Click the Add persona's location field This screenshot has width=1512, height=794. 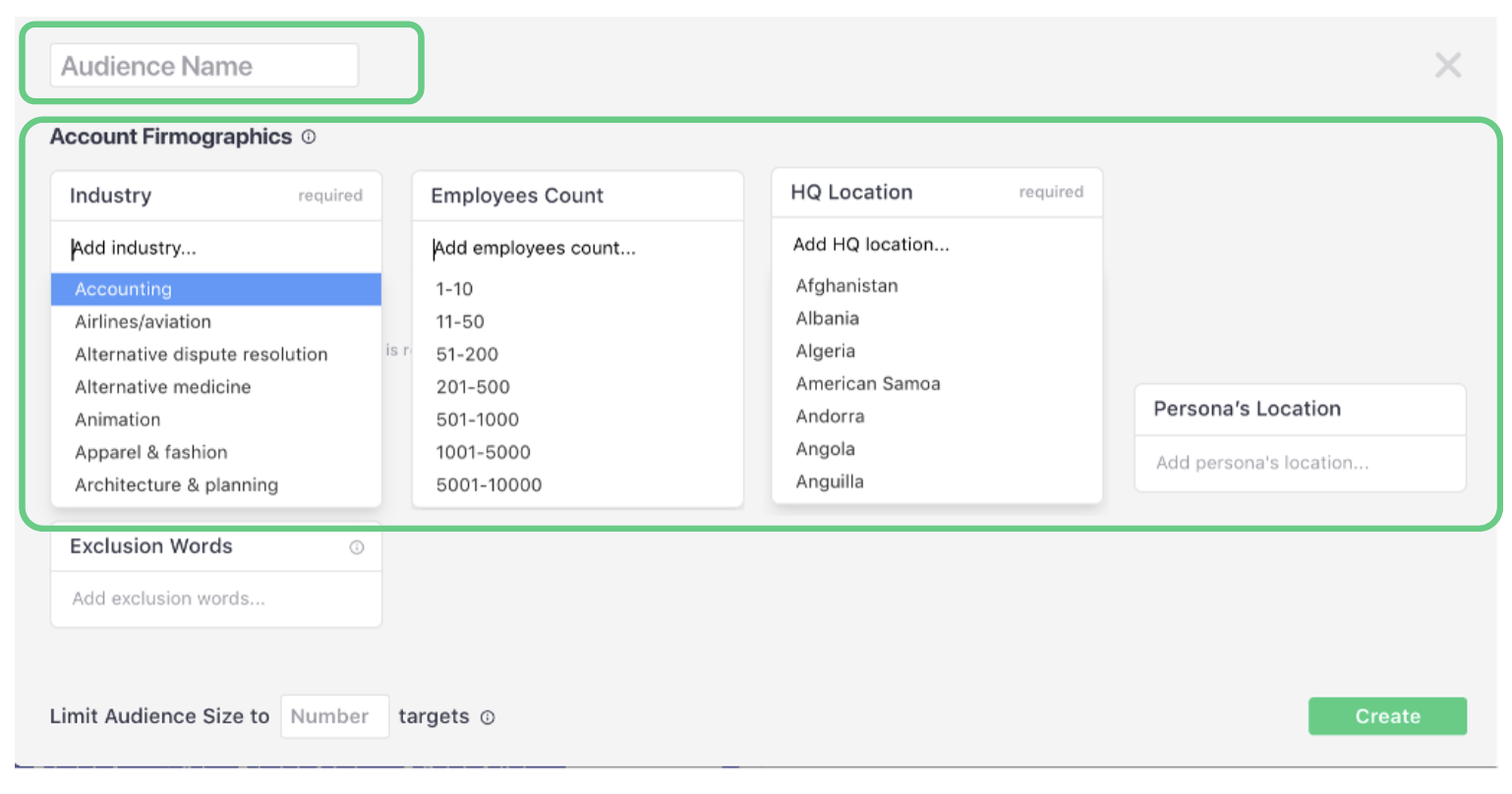(1299, 463)
